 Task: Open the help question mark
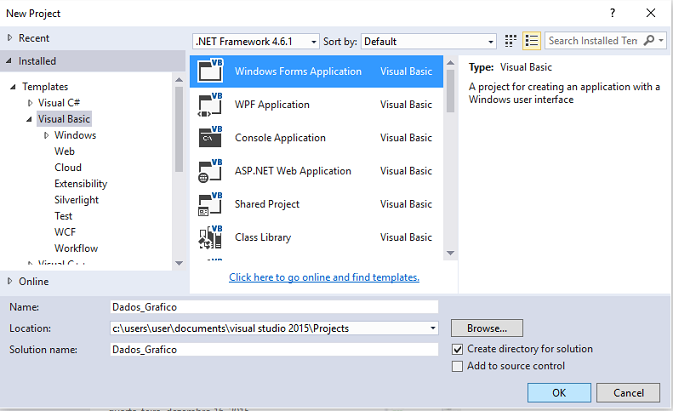tap(612, 13)
